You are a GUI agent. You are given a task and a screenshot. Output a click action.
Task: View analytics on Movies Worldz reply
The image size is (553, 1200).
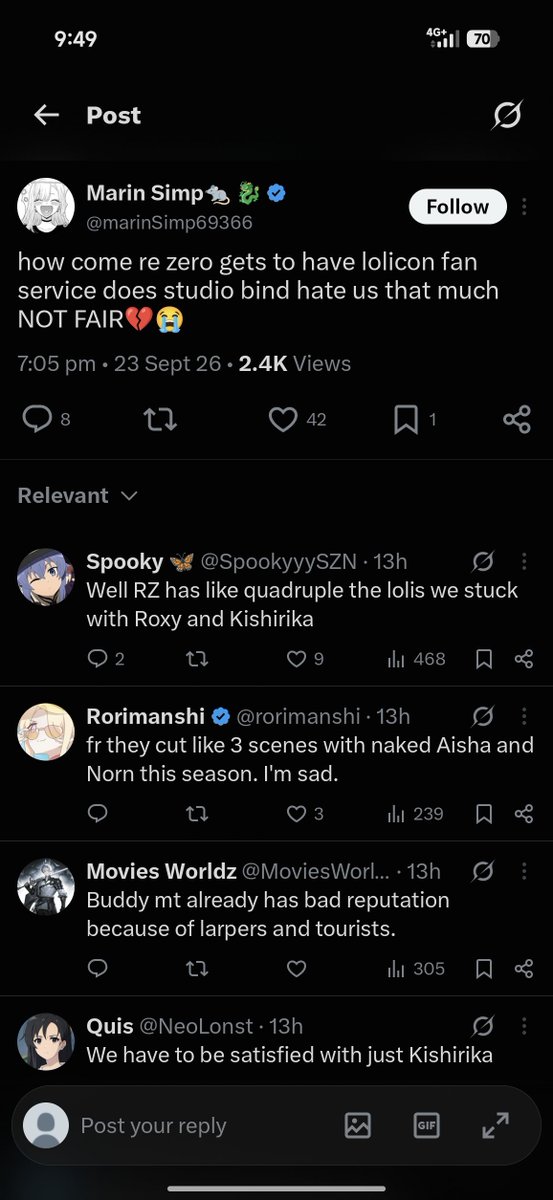(415, 969)
